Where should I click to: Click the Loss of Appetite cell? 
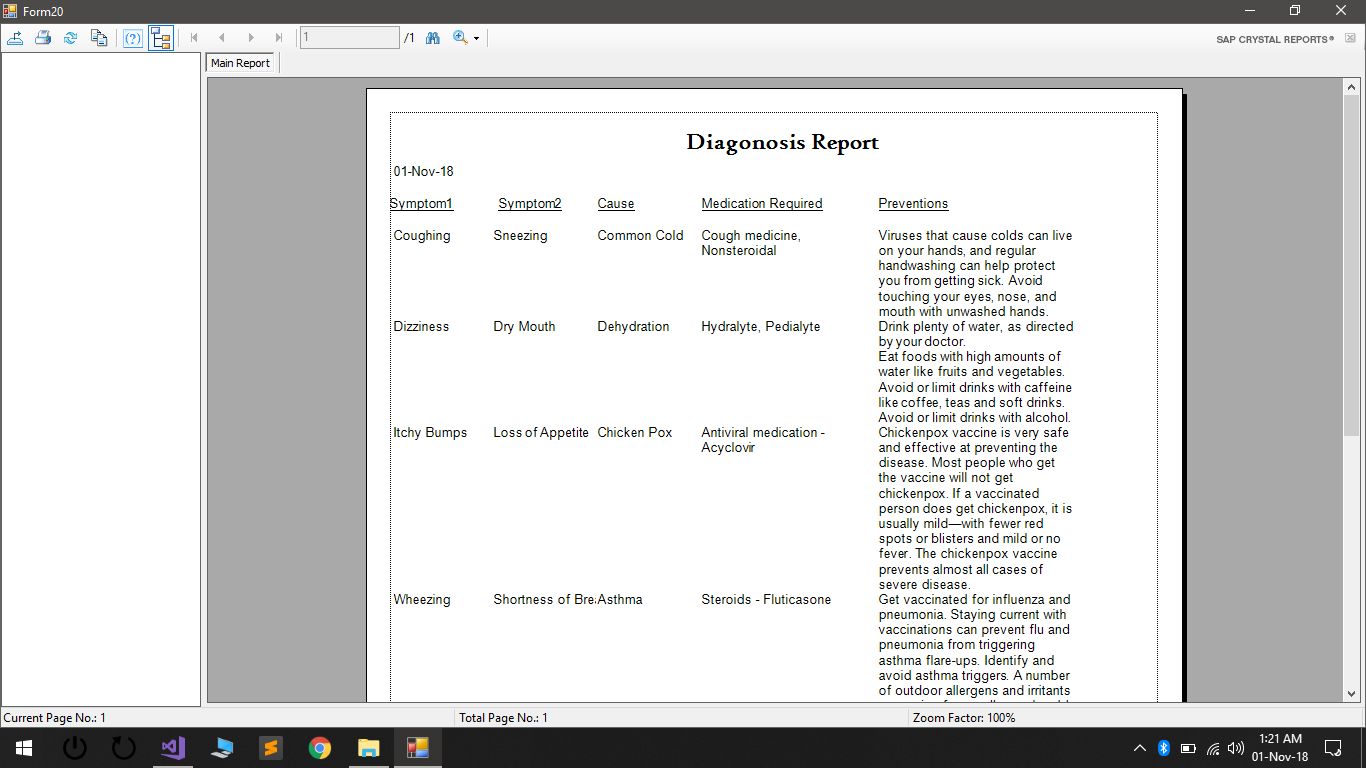tap(541, 433)
